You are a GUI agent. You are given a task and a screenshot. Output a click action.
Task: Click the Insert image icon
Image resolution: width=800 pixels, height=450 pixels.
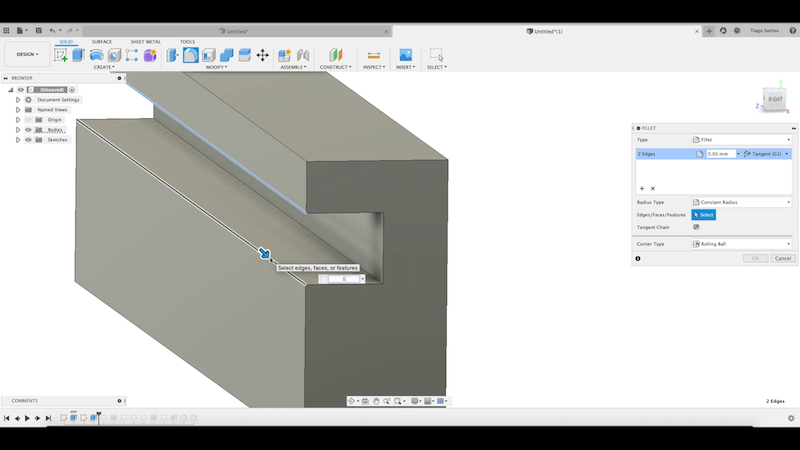coord(405,55)
